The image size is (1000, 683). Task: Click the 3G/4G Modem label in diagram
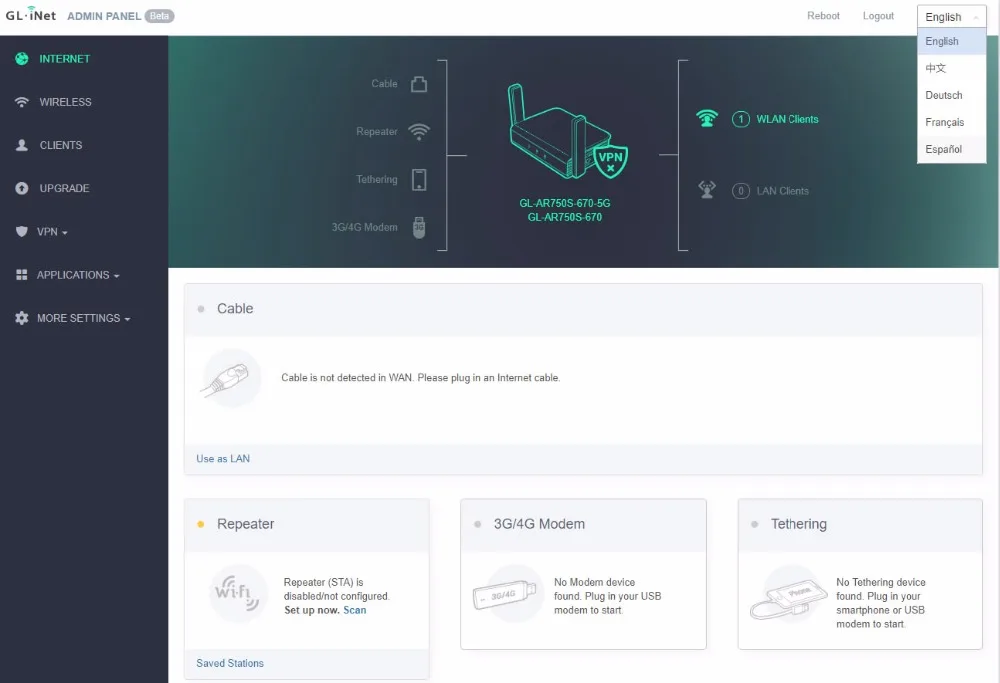364,227
